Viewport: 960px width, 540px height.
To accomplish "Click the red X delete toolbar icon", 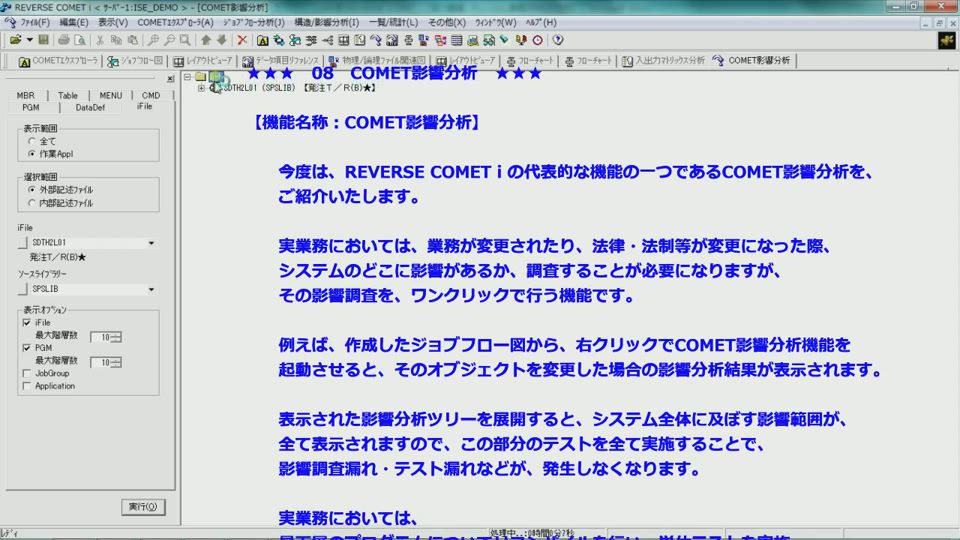I will coord(242,40).
